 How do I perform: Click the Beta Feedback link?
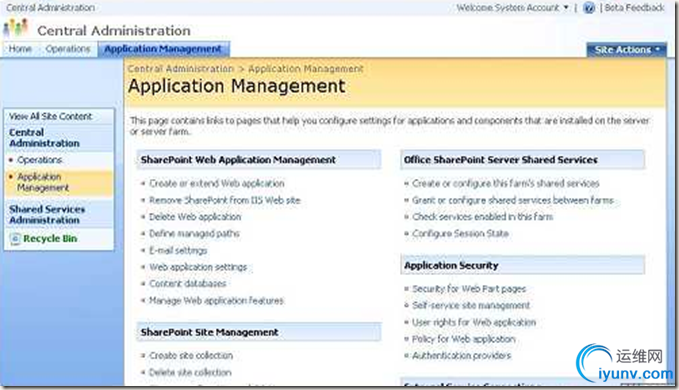pyautogui.click(x=634, y=7)
